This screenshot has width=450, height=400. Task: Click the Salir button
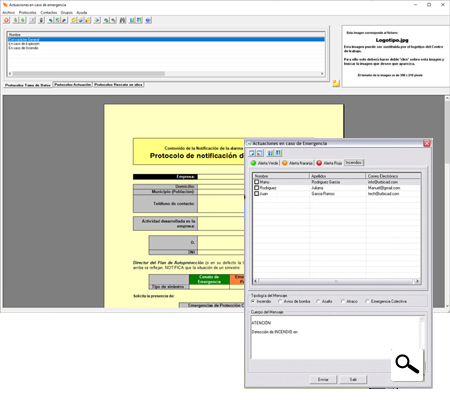(x=353, y=379)
